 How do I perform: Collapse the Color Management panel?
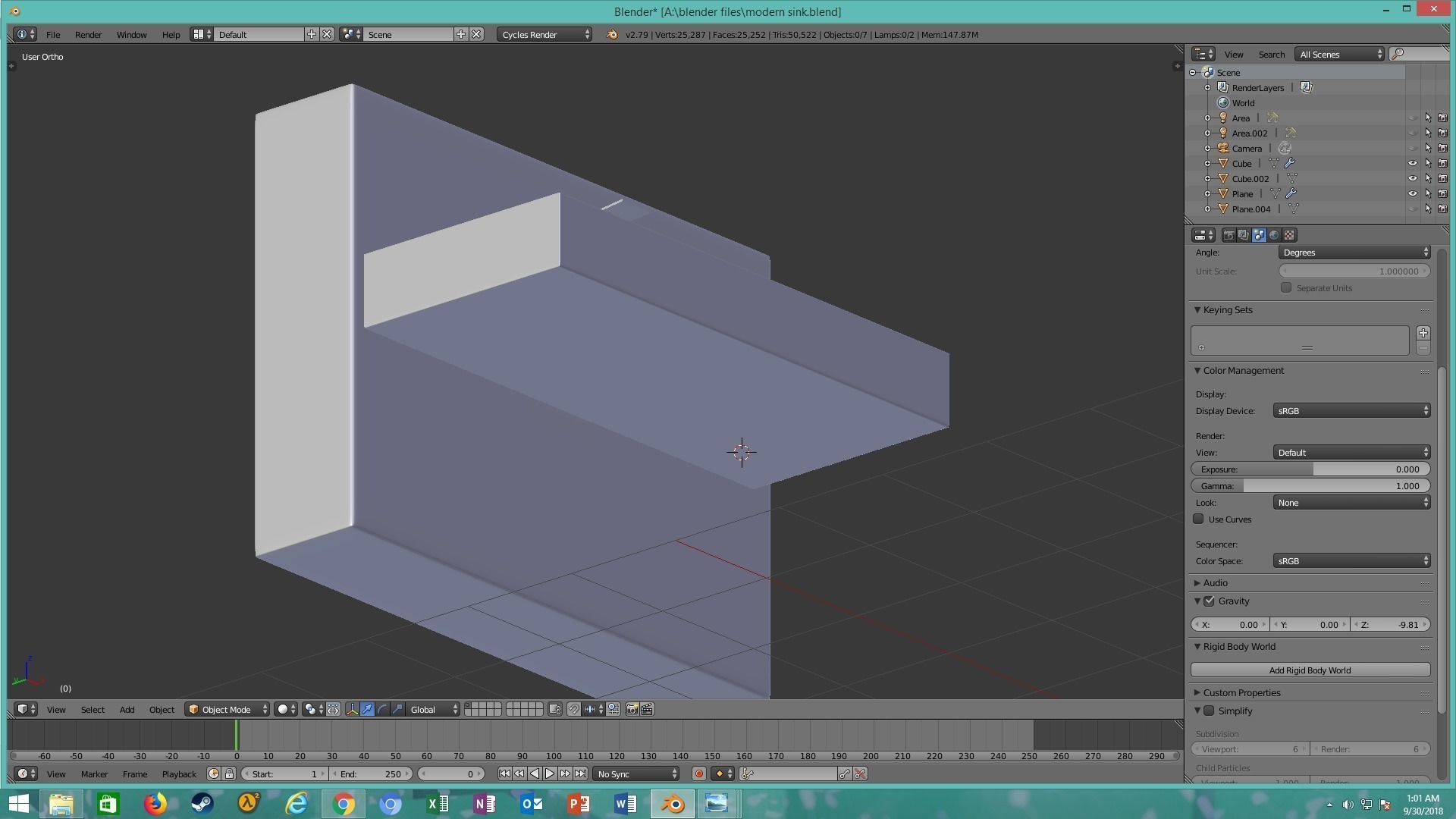(1197, 370)
